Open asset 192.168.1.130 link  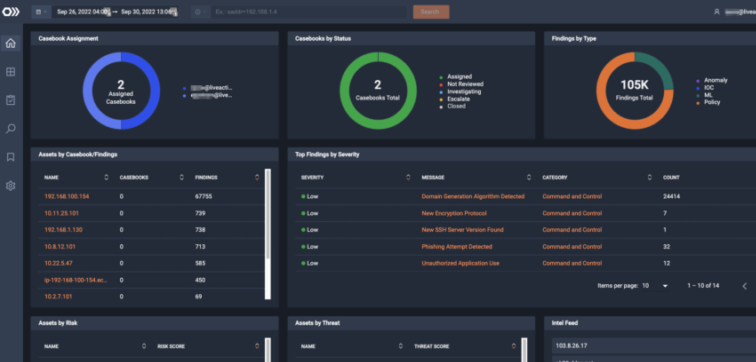(x=63, y=230)
